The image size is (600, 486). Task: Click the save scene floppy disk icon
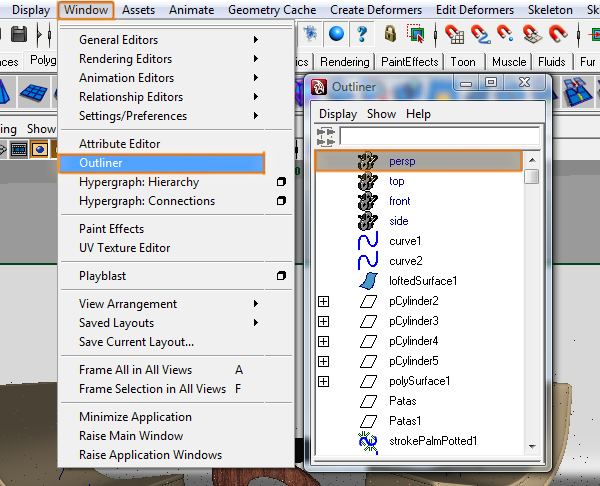pos(19,34)
